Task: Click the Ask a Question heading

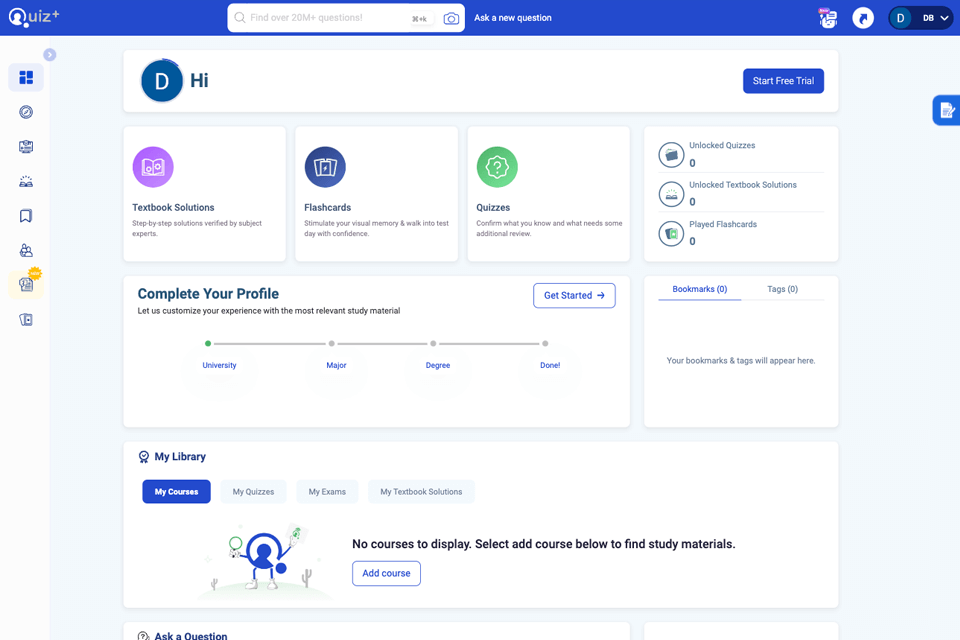Action: click(x=190, y=636)
